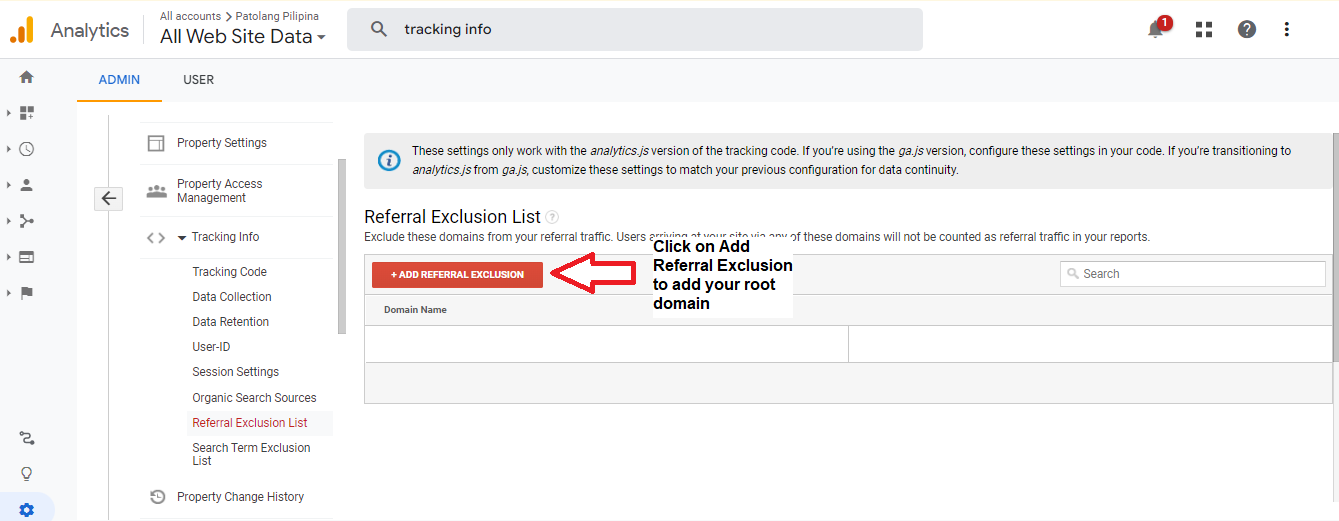Open Property Settings
The height and width of the screenshot is (521, 1339).
point(222,143)
